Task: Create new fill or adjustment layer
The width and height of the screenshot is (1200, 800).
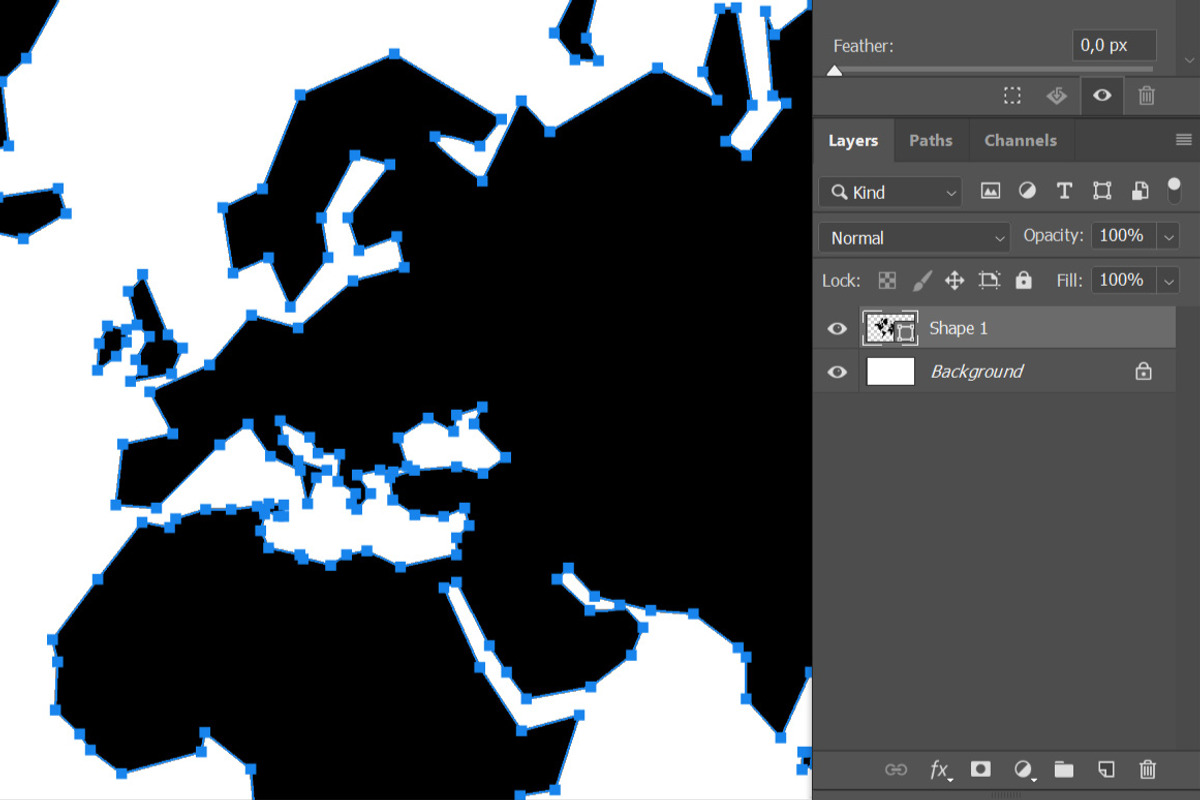Action: tap(1023, 769)
